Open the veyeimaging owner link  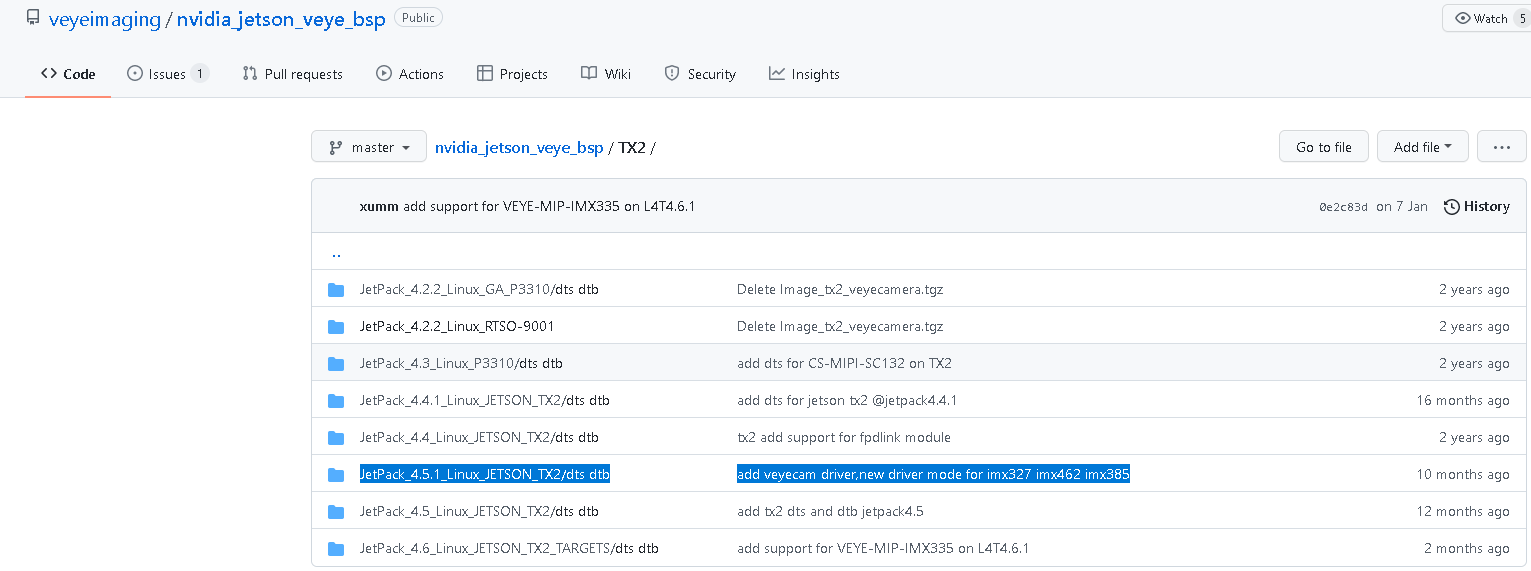pos(104,20)
